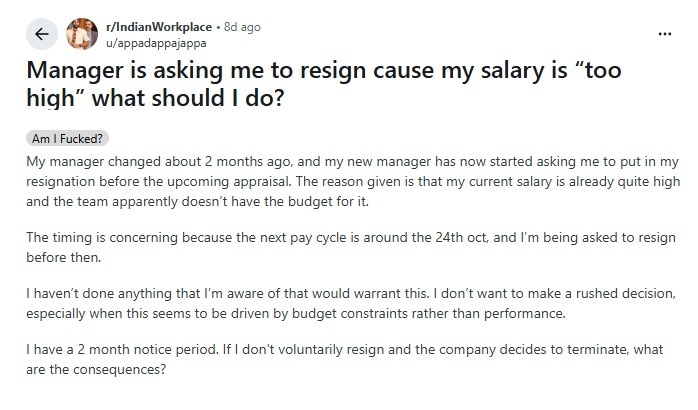Click the '8d ago' post timestamp
This screenshot has width=698, height=410.
[242, 27]
